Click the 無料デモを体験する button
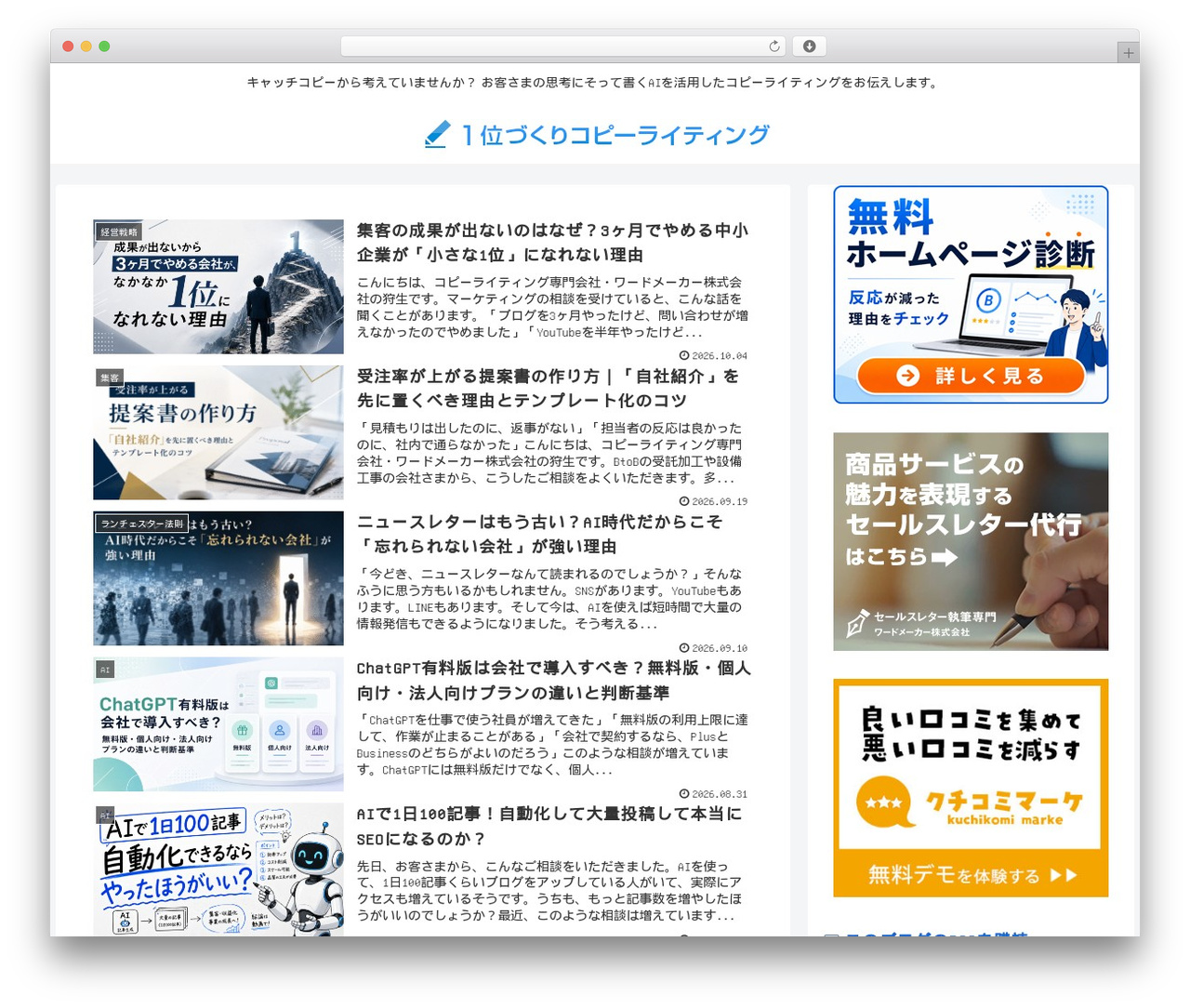Image resolution: width=1190 pixels, height=1008 pixels. click(971, 875)
